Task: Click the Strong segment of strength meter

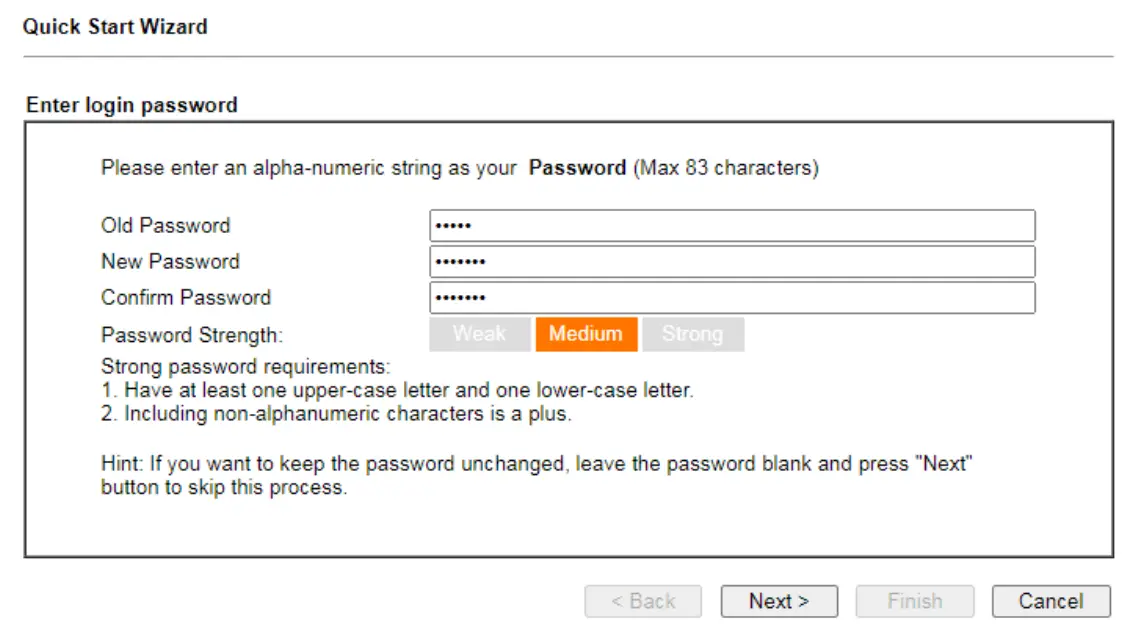Action: point(694,334)
